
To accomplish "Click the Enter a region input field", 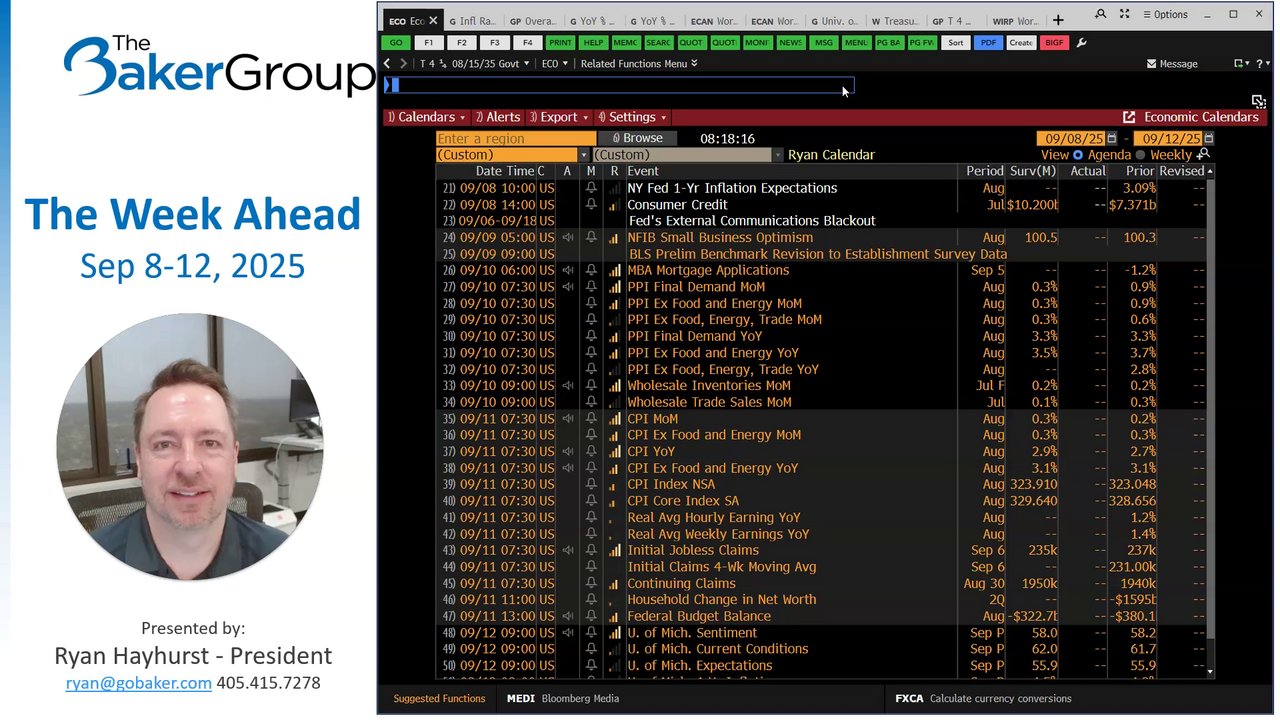I will 516,138.
